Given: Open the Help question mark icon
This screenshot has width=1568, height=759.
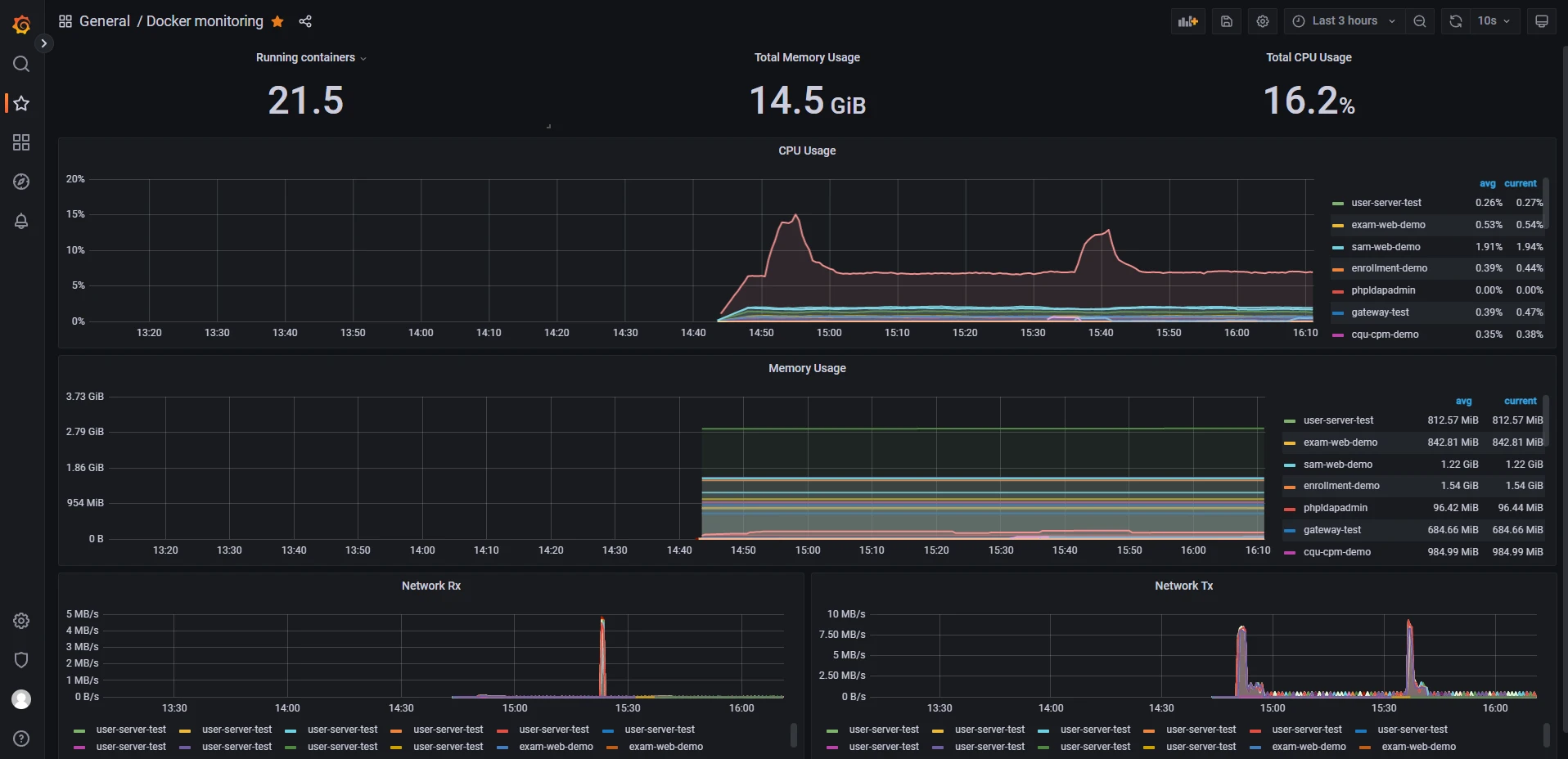Looking at the screenshot, I should click(21, 739).
